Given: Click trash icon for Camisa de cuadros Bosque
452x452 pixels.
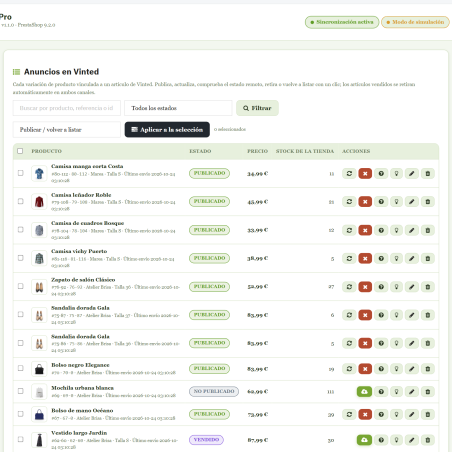Looking at the screenshot, I should [428, 230].
